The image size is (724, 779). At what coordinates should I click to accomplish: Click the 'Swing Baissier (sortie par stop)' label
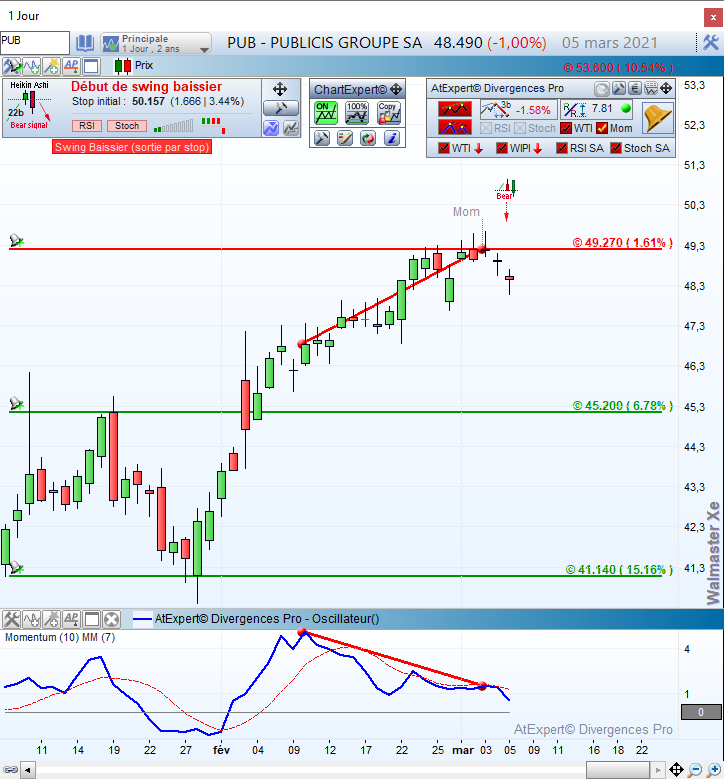coord(132,147)
